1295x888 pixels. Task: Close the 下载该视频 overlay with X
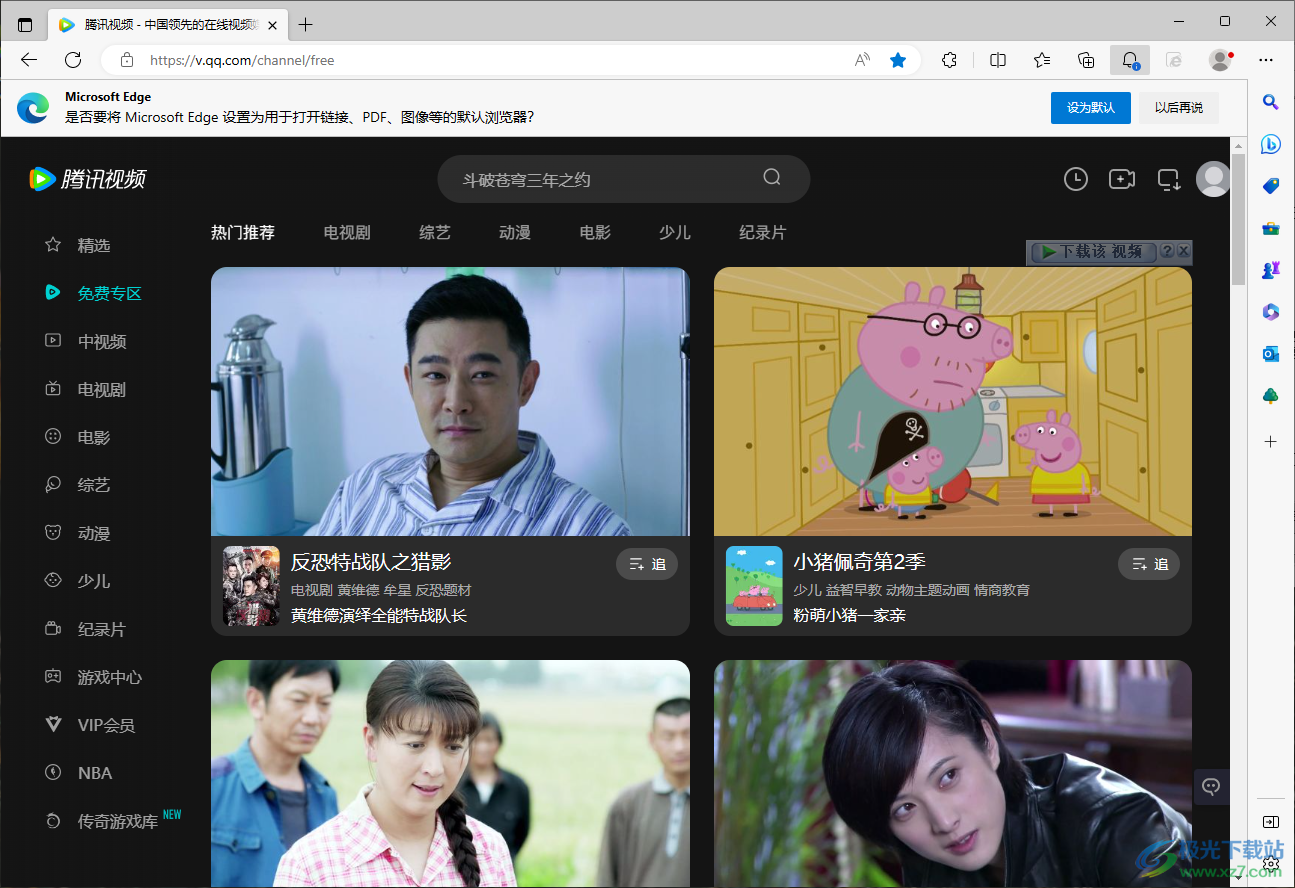pos(1183,252)
